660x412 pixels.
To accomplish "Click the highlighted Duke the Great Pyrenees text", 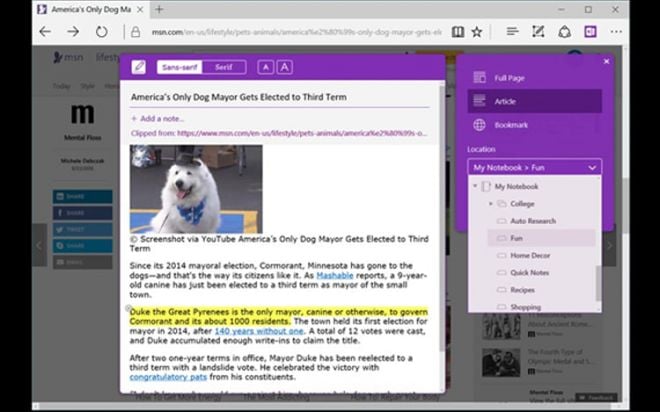I will click(279, 316).
